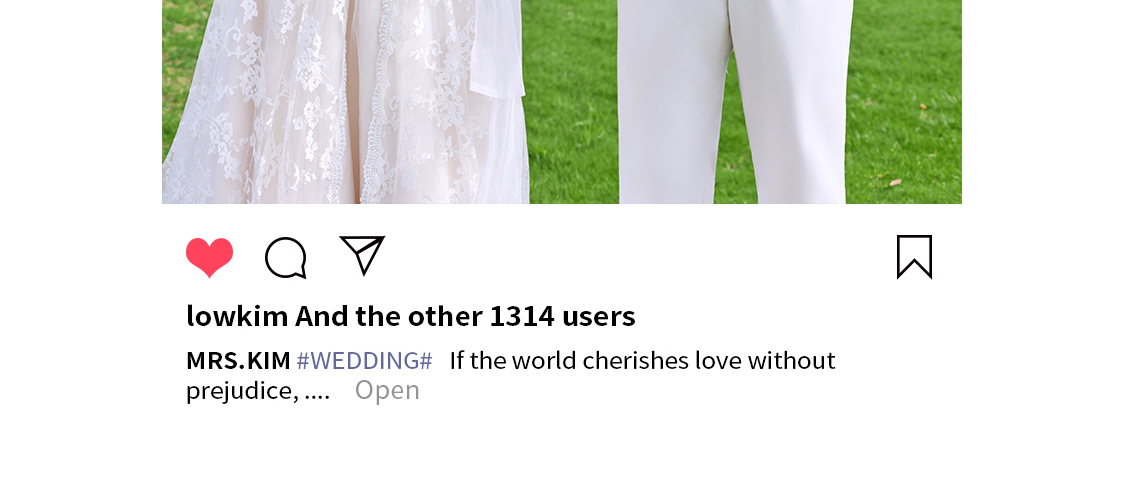The image size is (1125, 485).
Task: View the other 1314 users who liked
Action: coord(465,316)
